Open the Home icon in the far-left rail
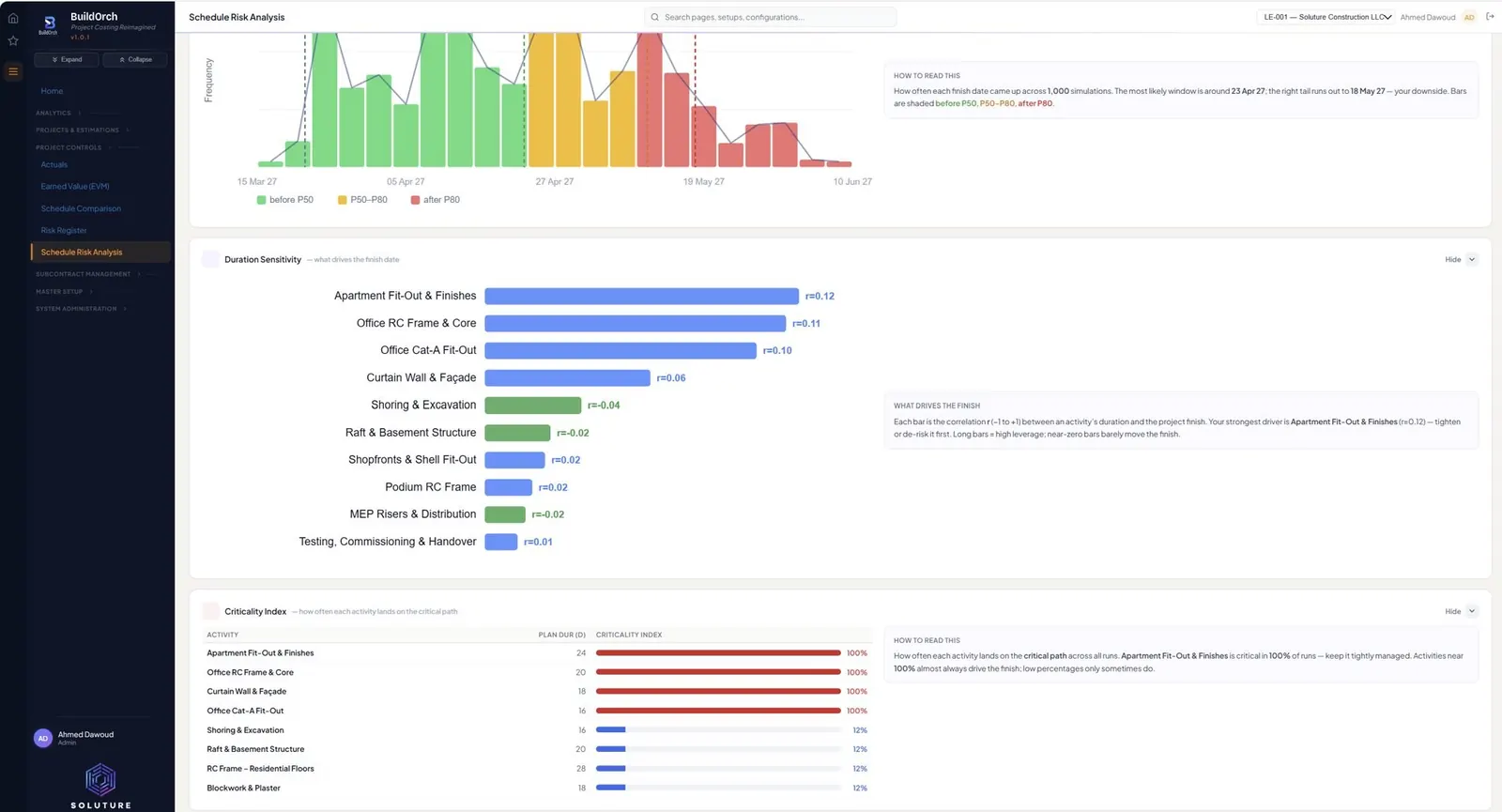The width and height of the screenshot is (1502, 812). 13,18
